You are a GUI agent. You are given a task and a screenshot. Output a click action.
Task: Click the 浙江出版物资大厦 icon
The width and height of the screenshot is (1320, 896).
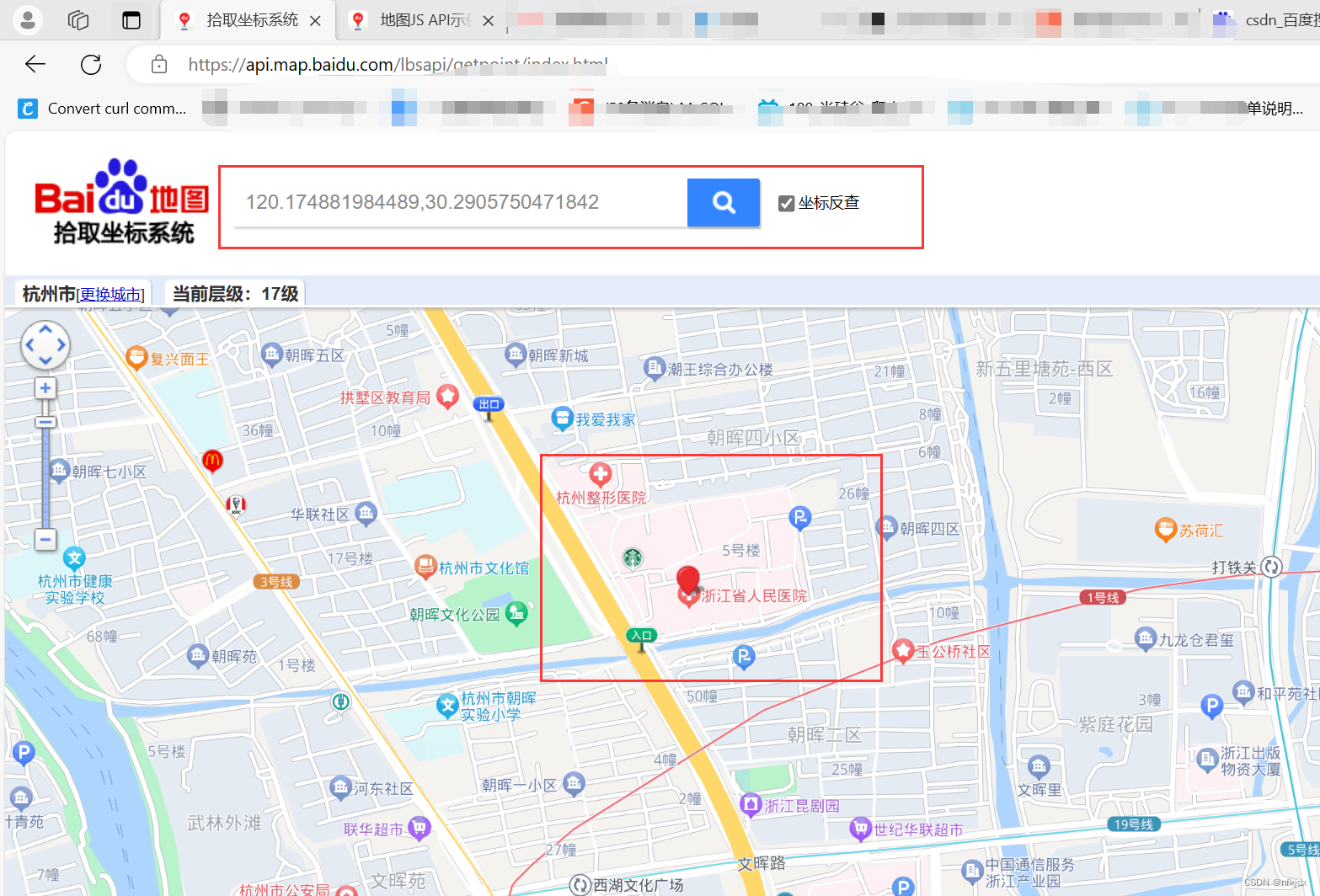[x=1206, y=759]
